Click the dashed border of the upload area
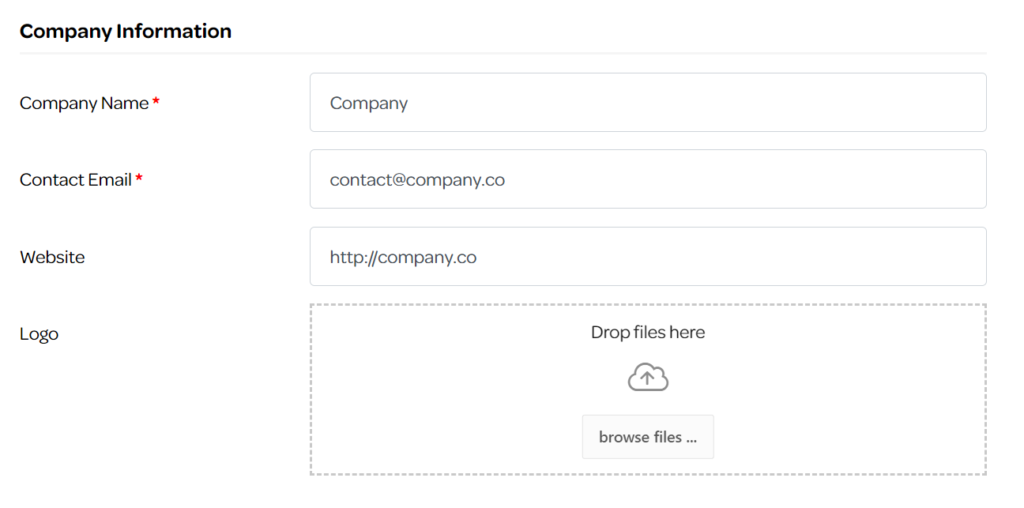1024x508 pixels. (648, 304)
